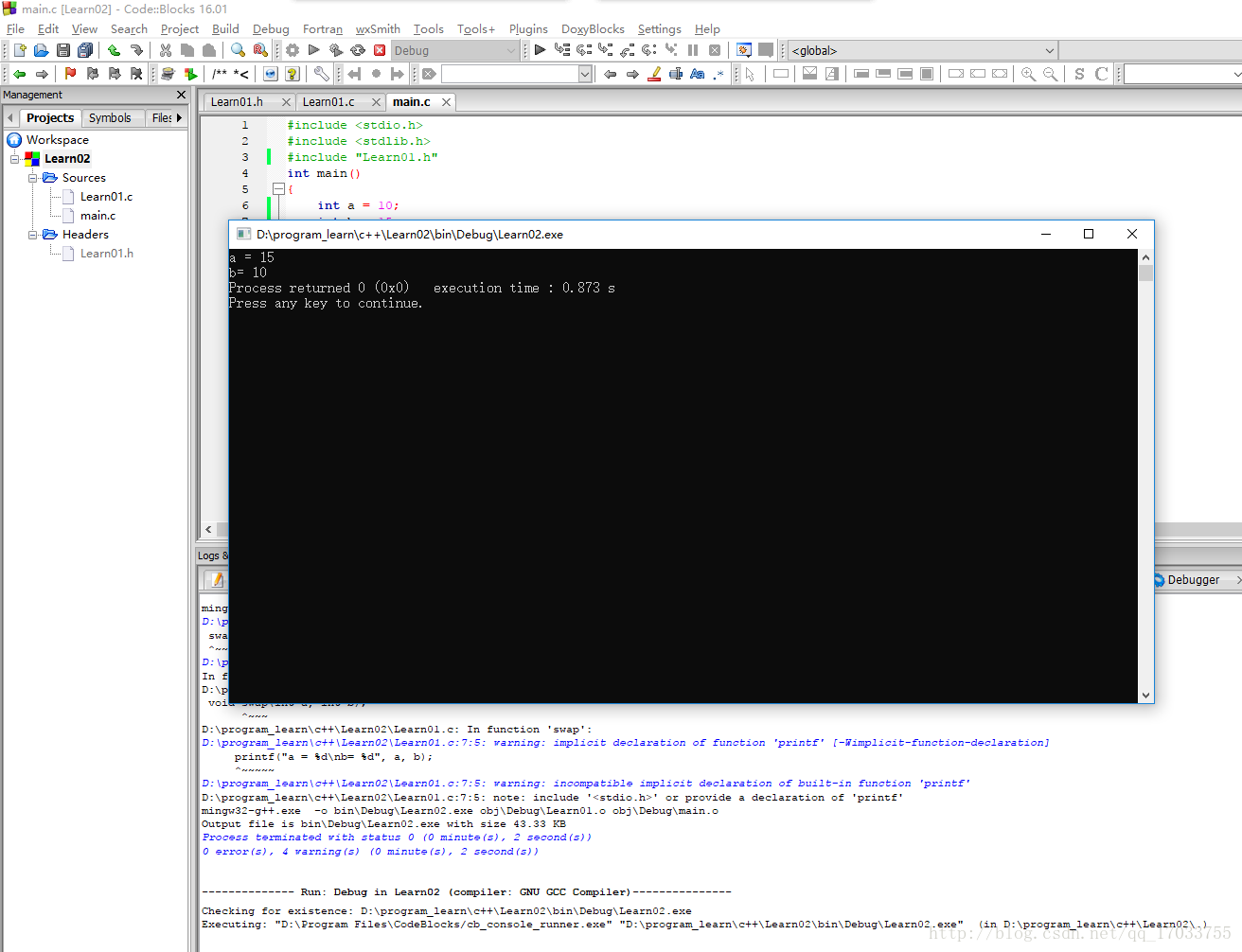Click the Match case Aa icon

[x=698, y=74]
